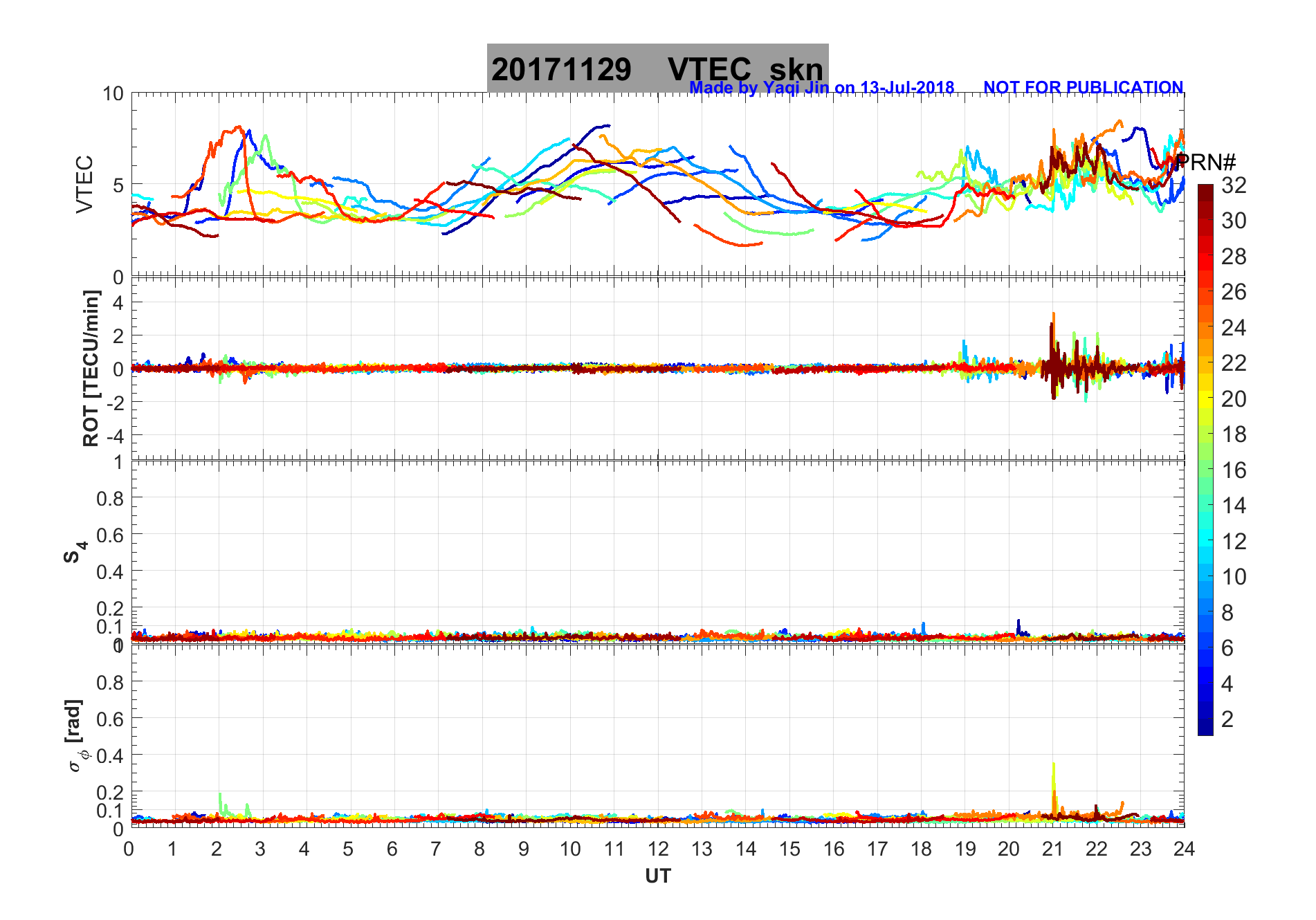Viewport: 1316px width, 920px height.
Task: Click the ROT [TECU/min] axis label
Action: pyautogui.click(x=91, y=368)
